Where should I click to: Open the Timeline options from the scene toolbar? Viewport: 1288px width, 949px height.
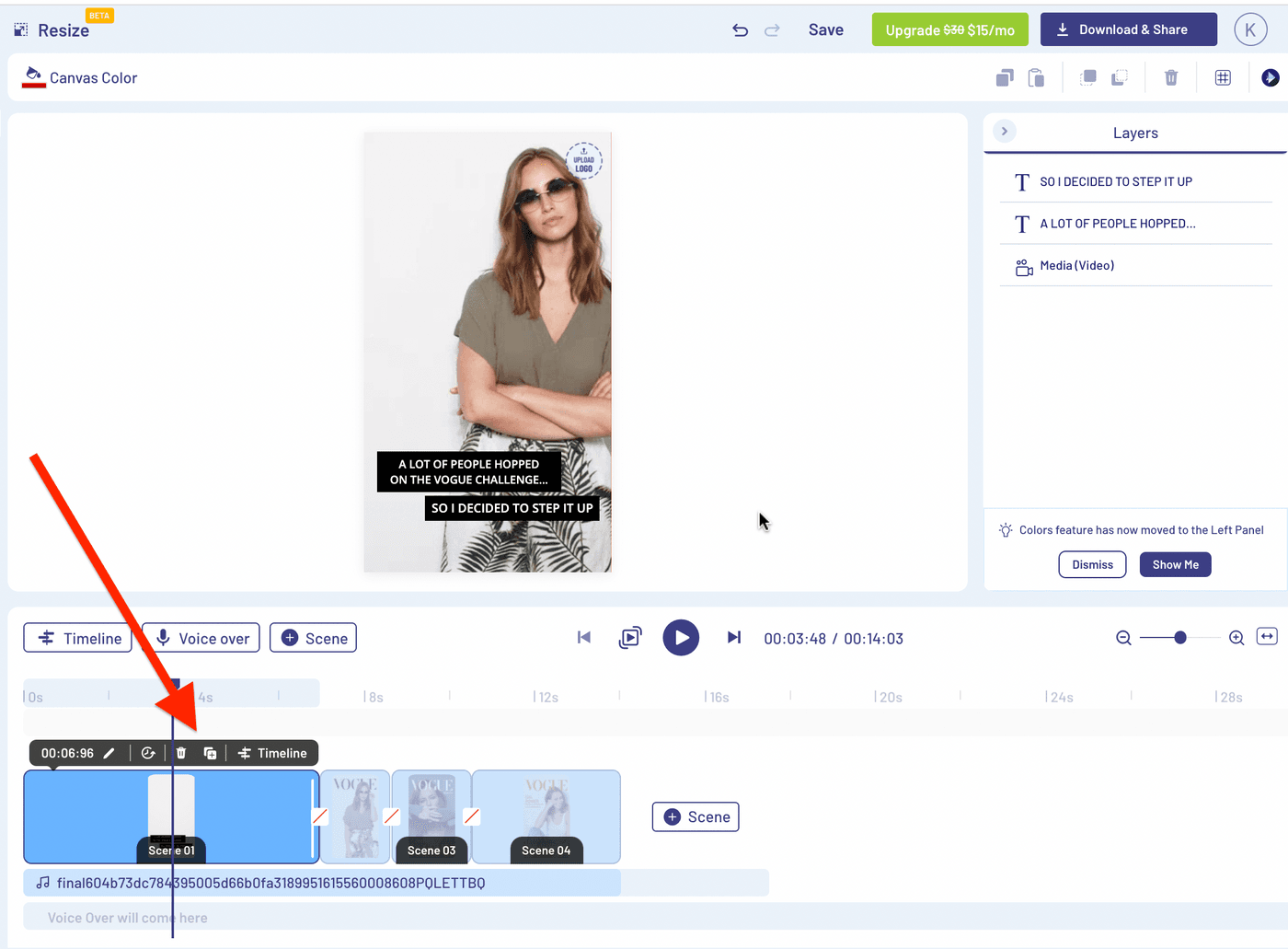[272, 752]
